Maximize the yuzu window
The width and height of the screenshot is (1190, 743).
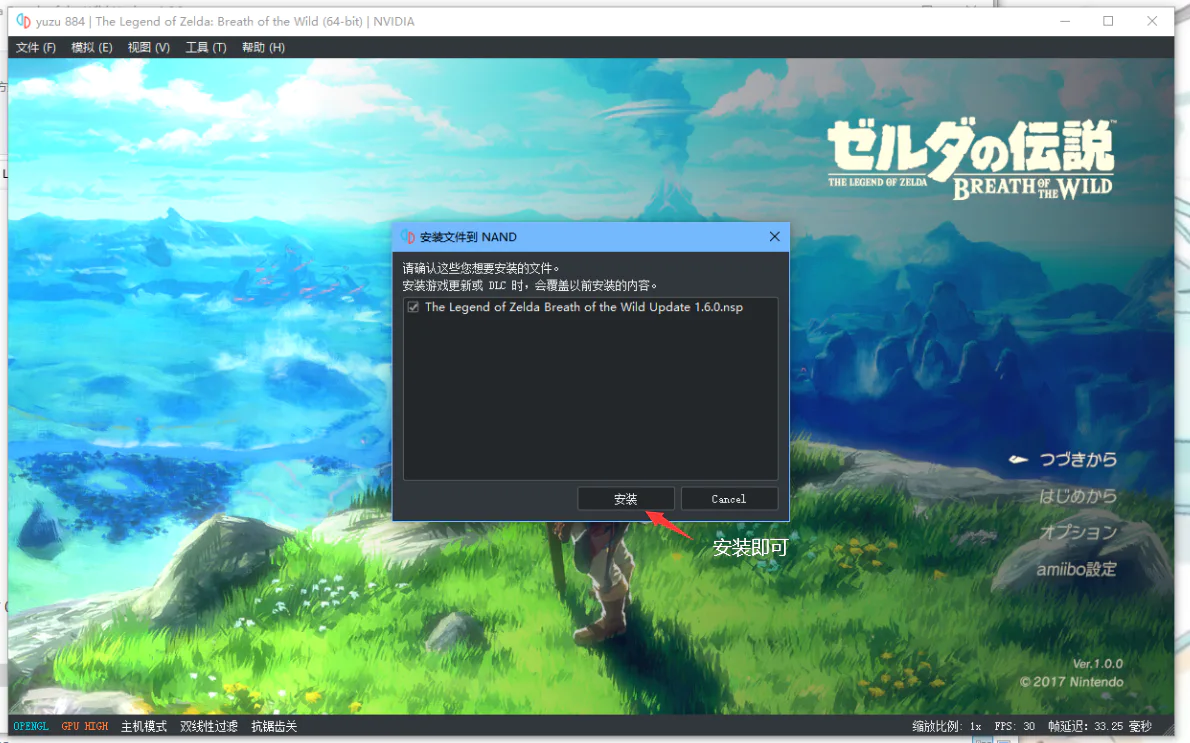1108,21
